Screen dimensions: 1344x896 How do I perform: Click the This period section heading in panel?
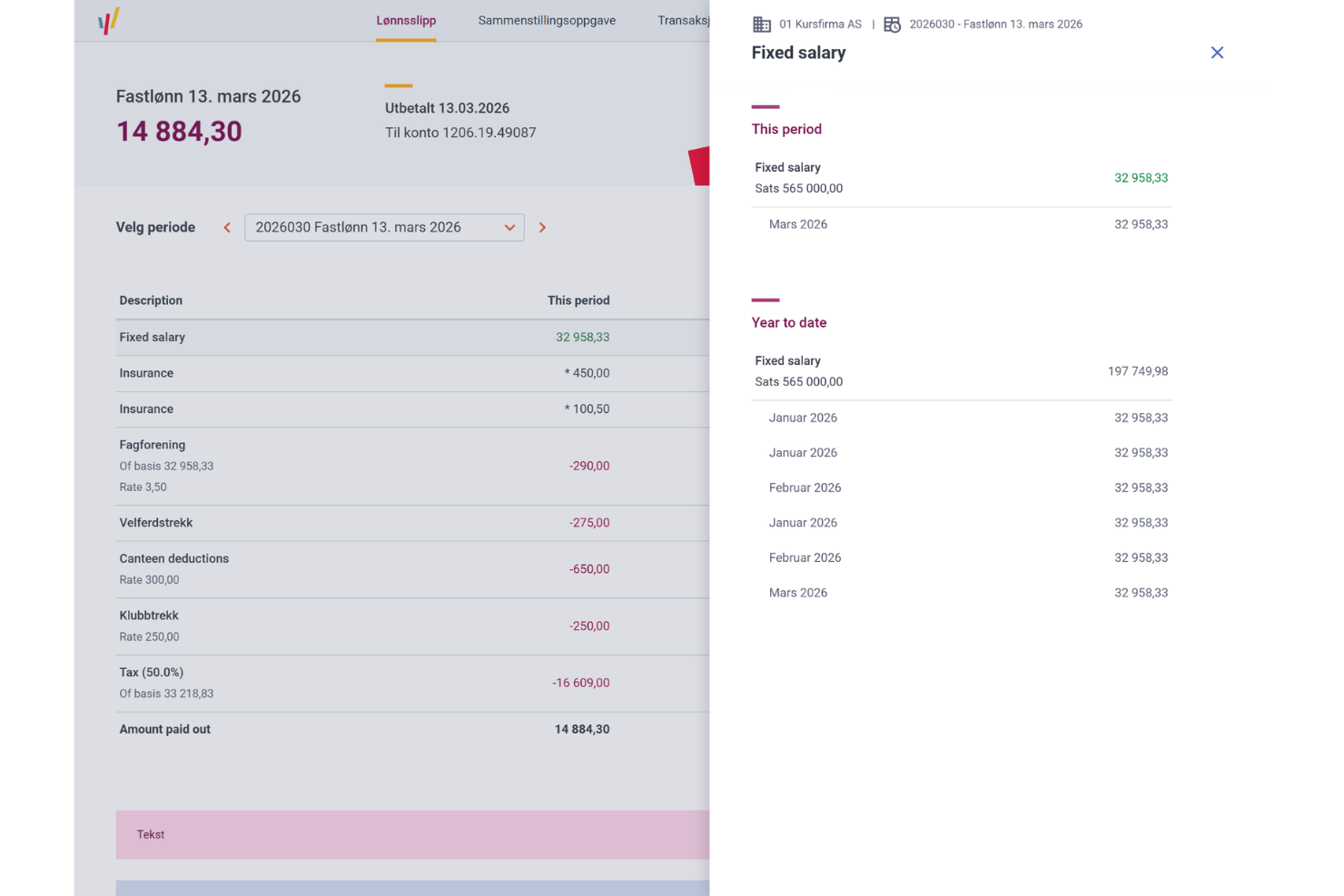click(786, 129)
